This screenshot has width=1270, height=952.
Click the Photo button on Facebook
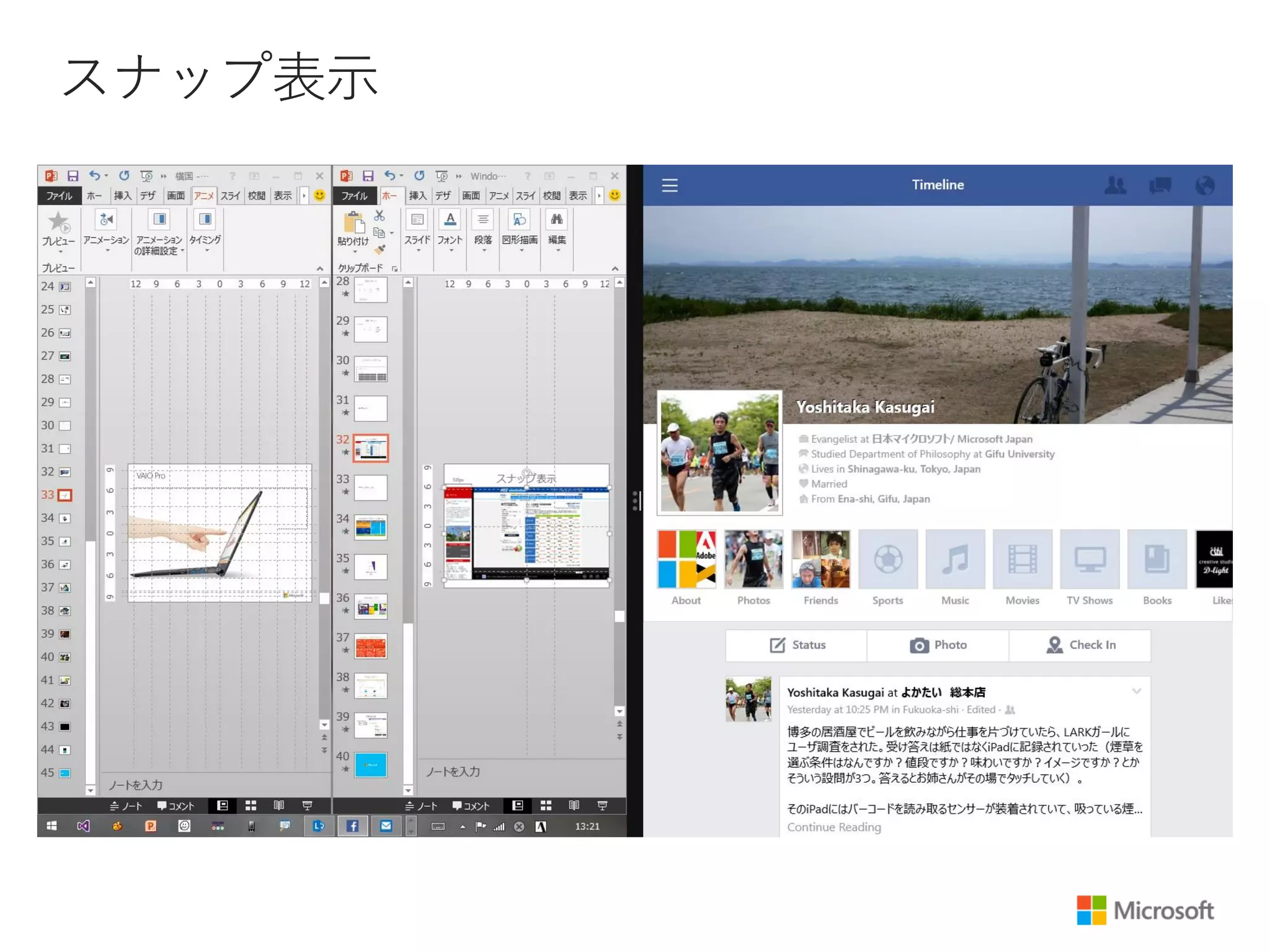938,645
